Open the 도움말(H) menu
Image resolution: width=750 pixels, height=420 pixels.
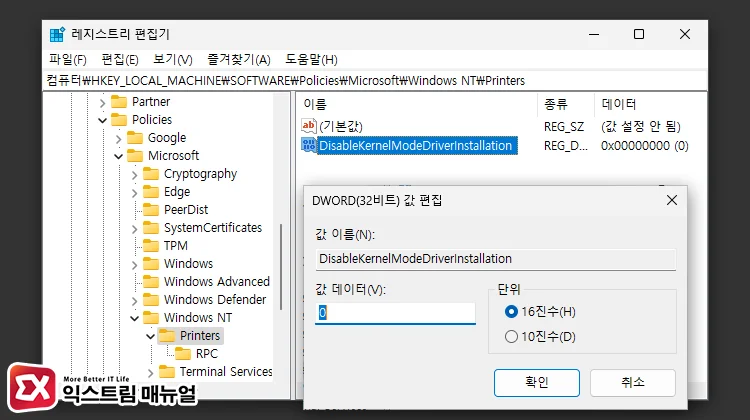311,60
